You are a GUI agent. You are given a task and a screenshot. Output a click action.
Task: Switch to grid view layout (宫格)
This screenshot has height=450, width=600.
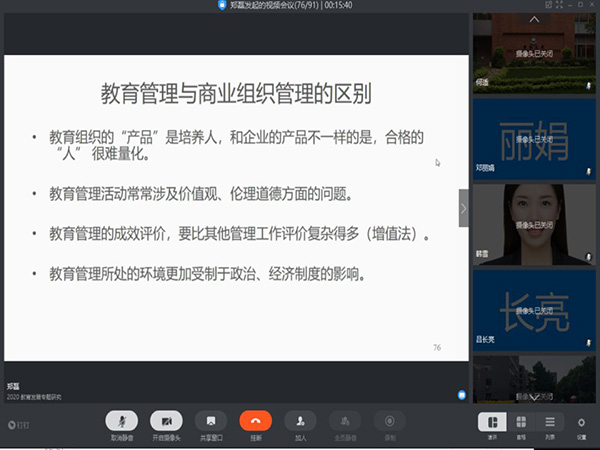click(x=521, y=422)
